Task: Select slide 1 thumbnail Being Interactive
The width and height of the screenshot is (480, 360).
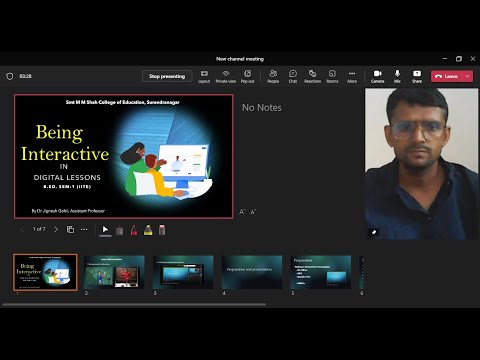Action: (x=45, y=272)
